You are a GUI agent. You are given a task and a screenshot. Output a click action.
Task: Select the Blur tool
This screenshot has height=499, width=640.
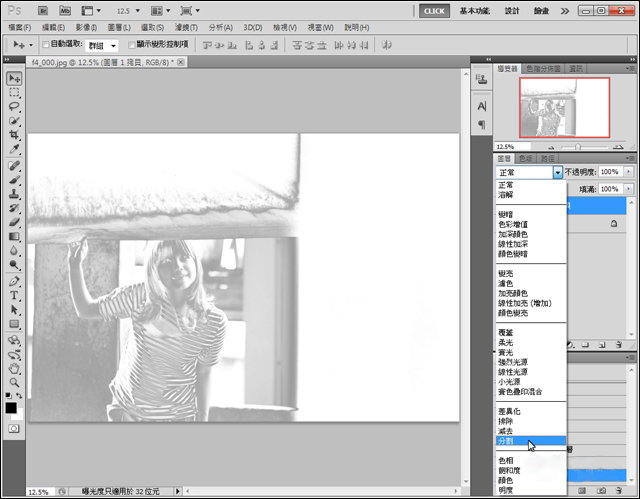[x=14, y=251]
